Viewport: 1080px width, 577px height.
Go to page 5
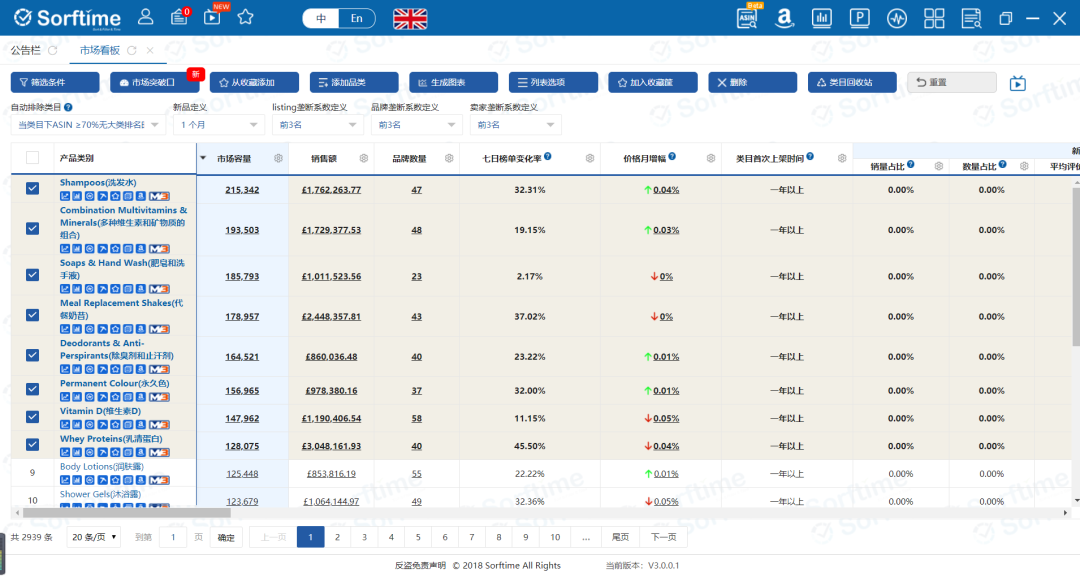[x=418, y=537]
